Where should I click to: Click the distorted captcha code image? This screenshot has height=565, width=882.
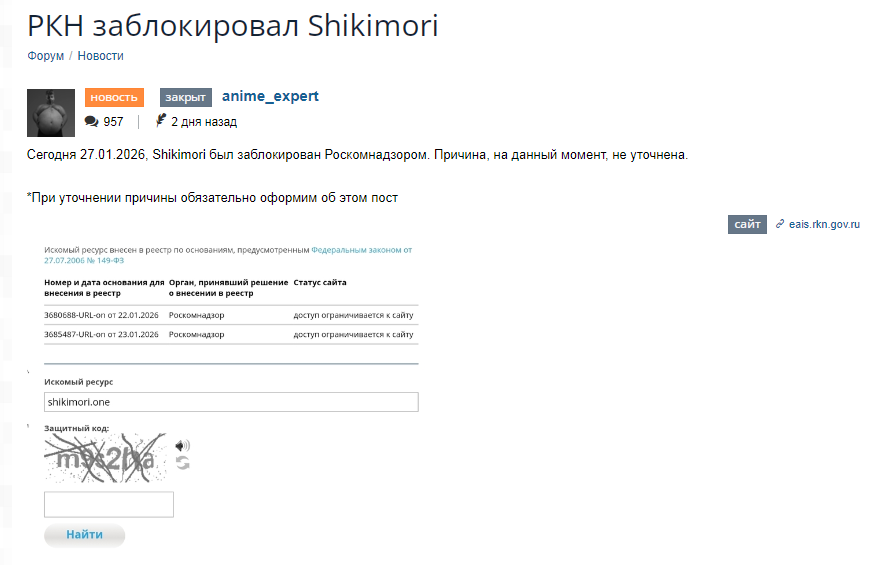(106, 459)
